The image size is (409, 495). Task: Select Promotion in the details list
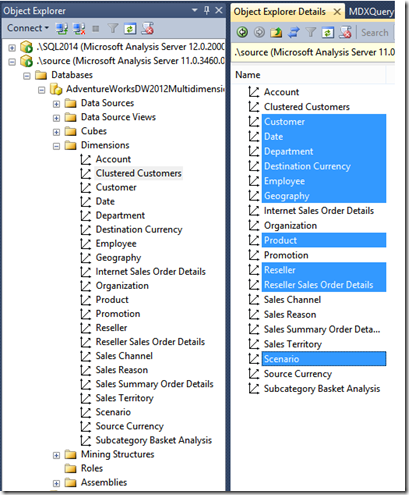coord(286,255)
